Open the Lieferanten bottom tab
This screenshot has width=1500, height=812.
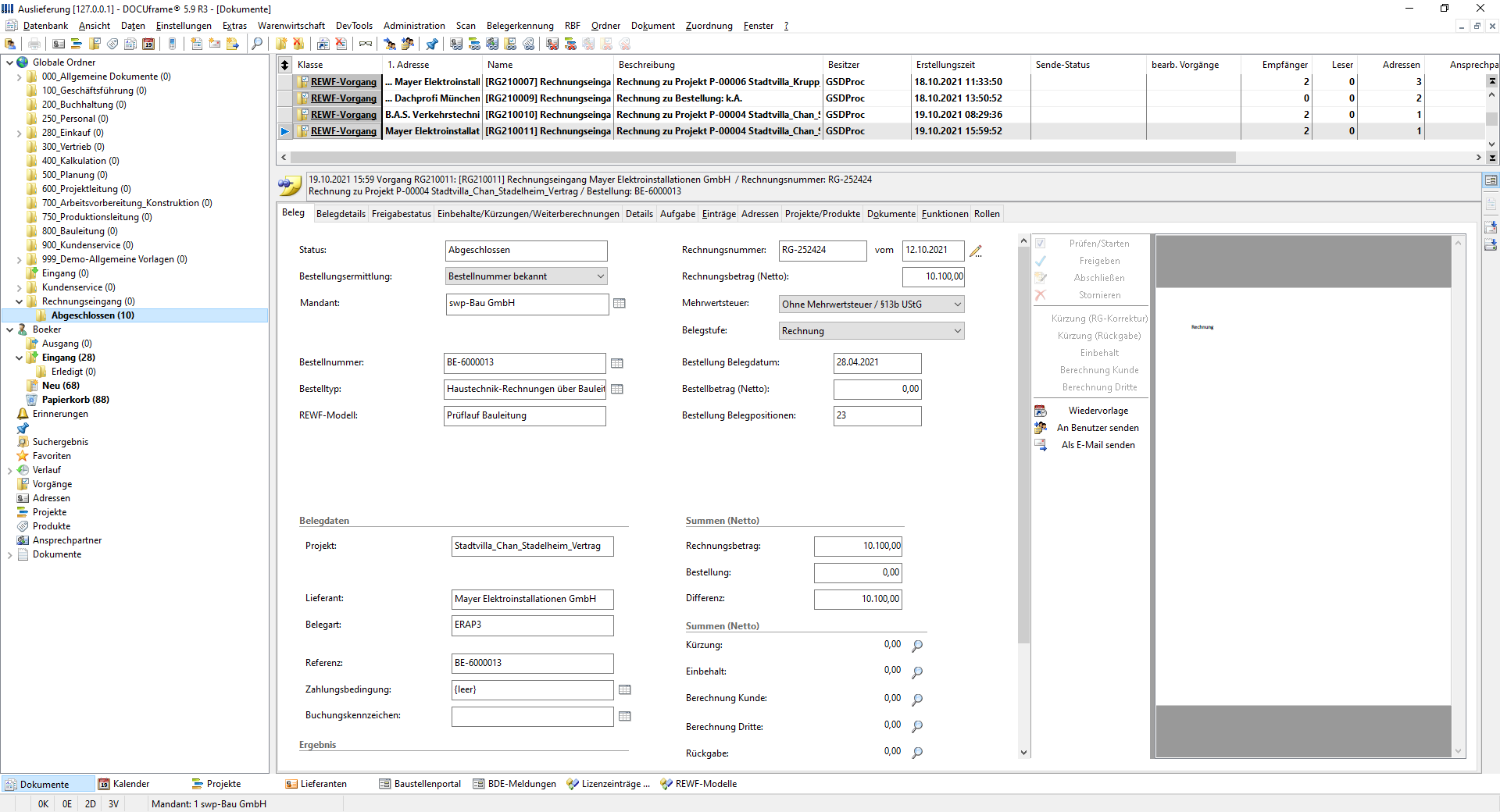point(316,784)
